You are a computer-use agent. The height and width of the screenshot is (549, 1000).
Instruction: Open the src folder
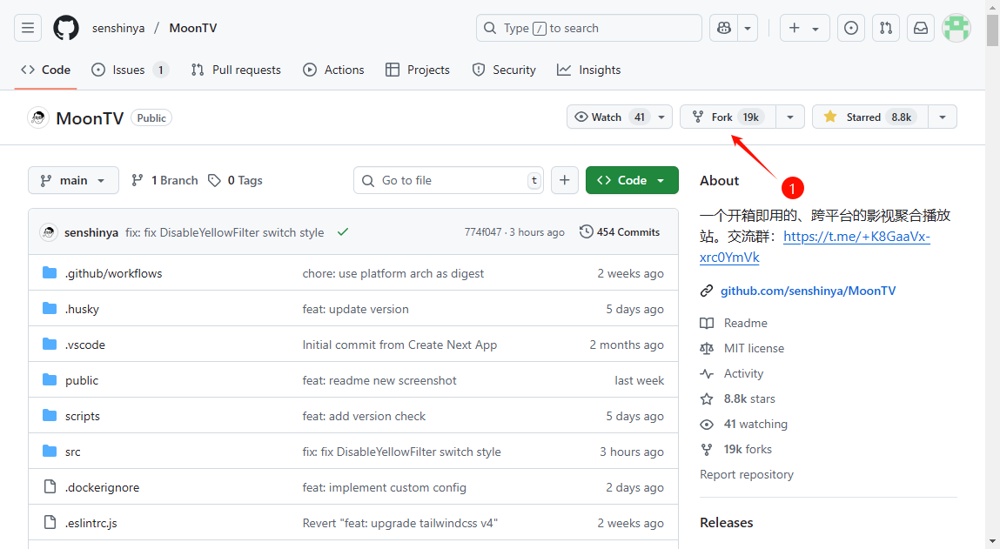73,452
